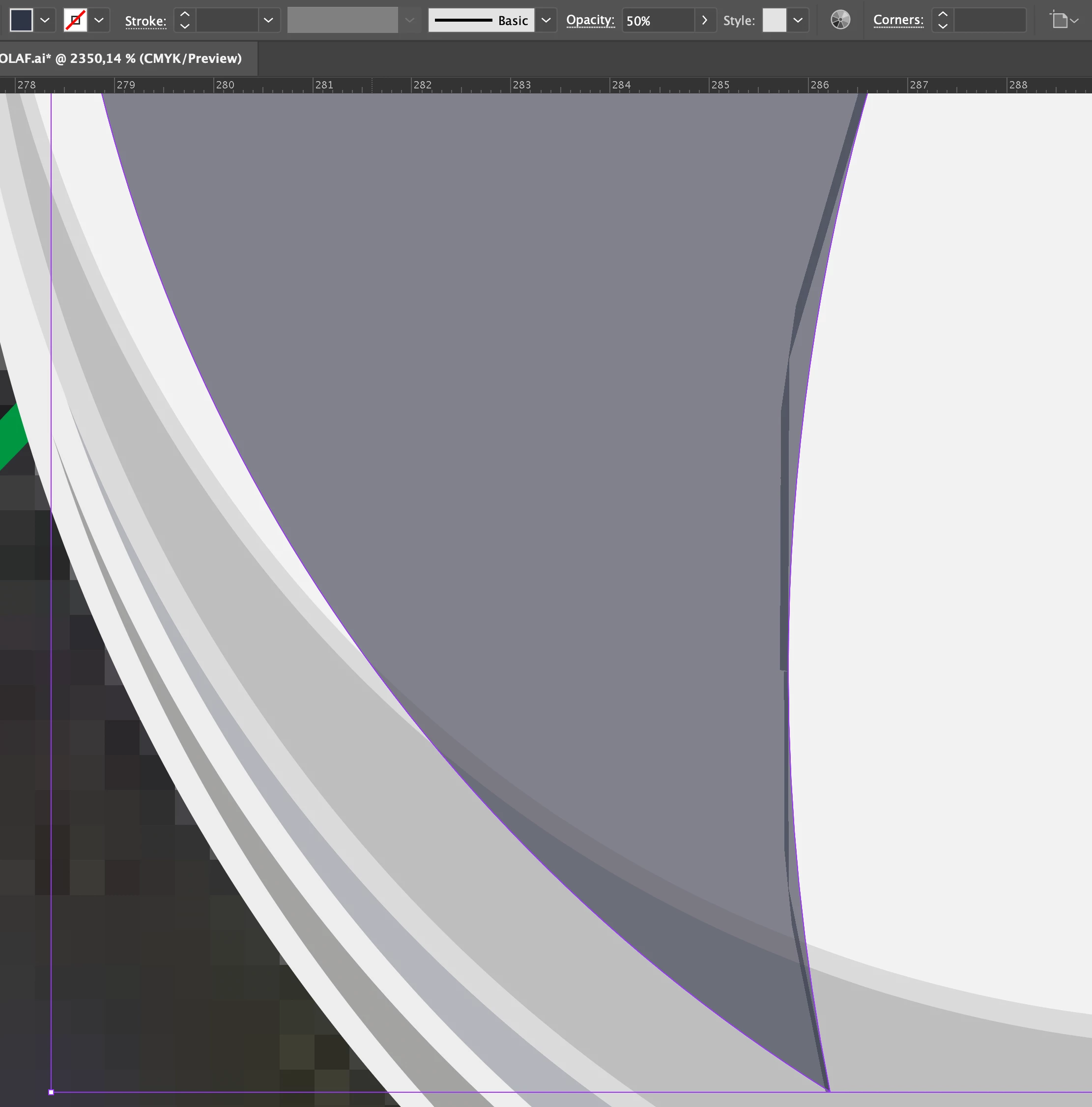The height and width of the screenshot is (1107, 1092).
Task: Select the Basic brush definition box
Action: coord(481,20)
